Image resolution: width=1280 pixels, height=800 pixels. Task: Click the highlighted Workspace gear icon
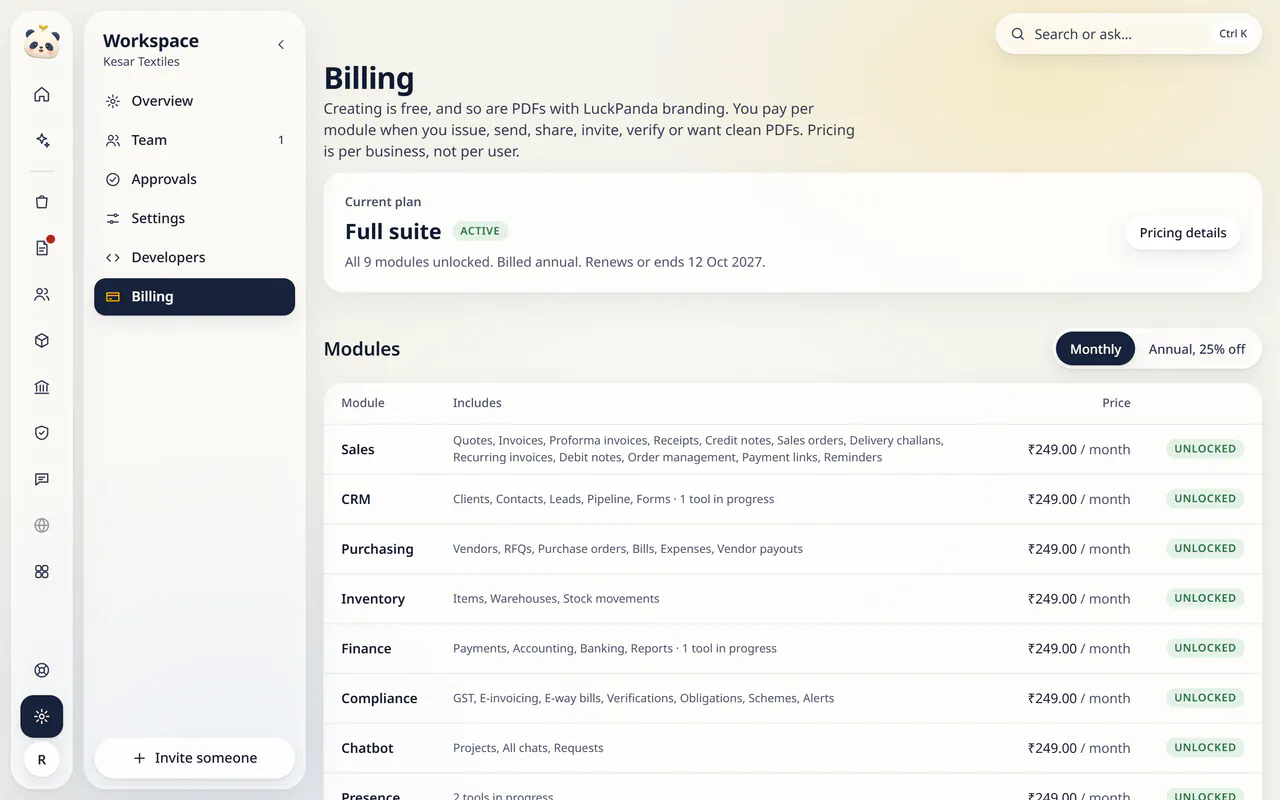pos(42,716)
